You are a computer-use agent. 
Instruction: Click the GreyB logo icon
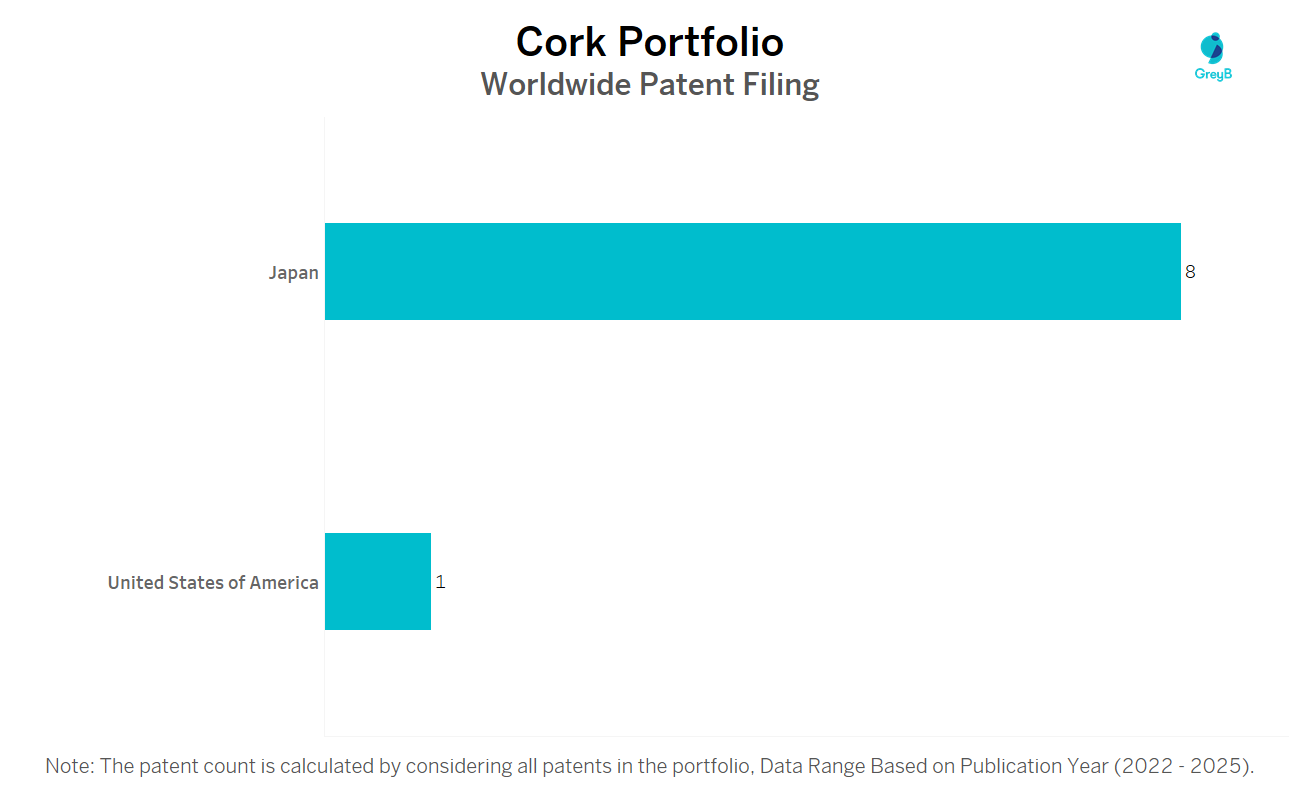1212,47
